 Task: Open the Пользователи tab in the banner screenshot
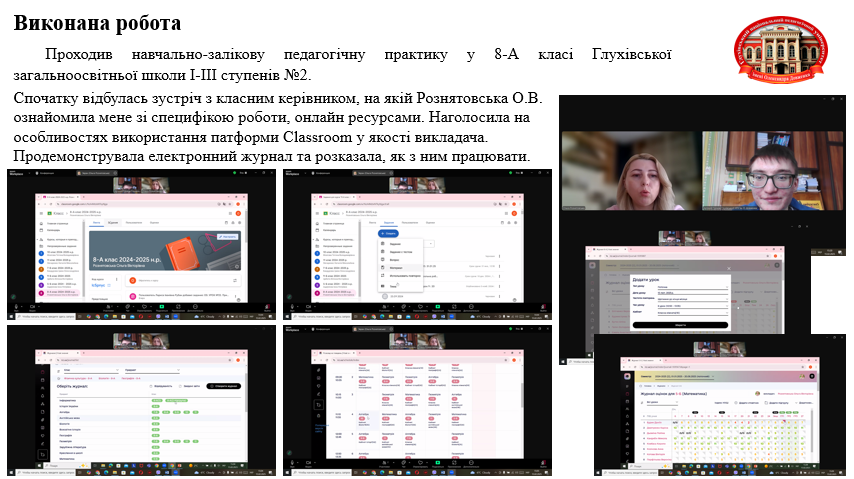tap(133, 223)
